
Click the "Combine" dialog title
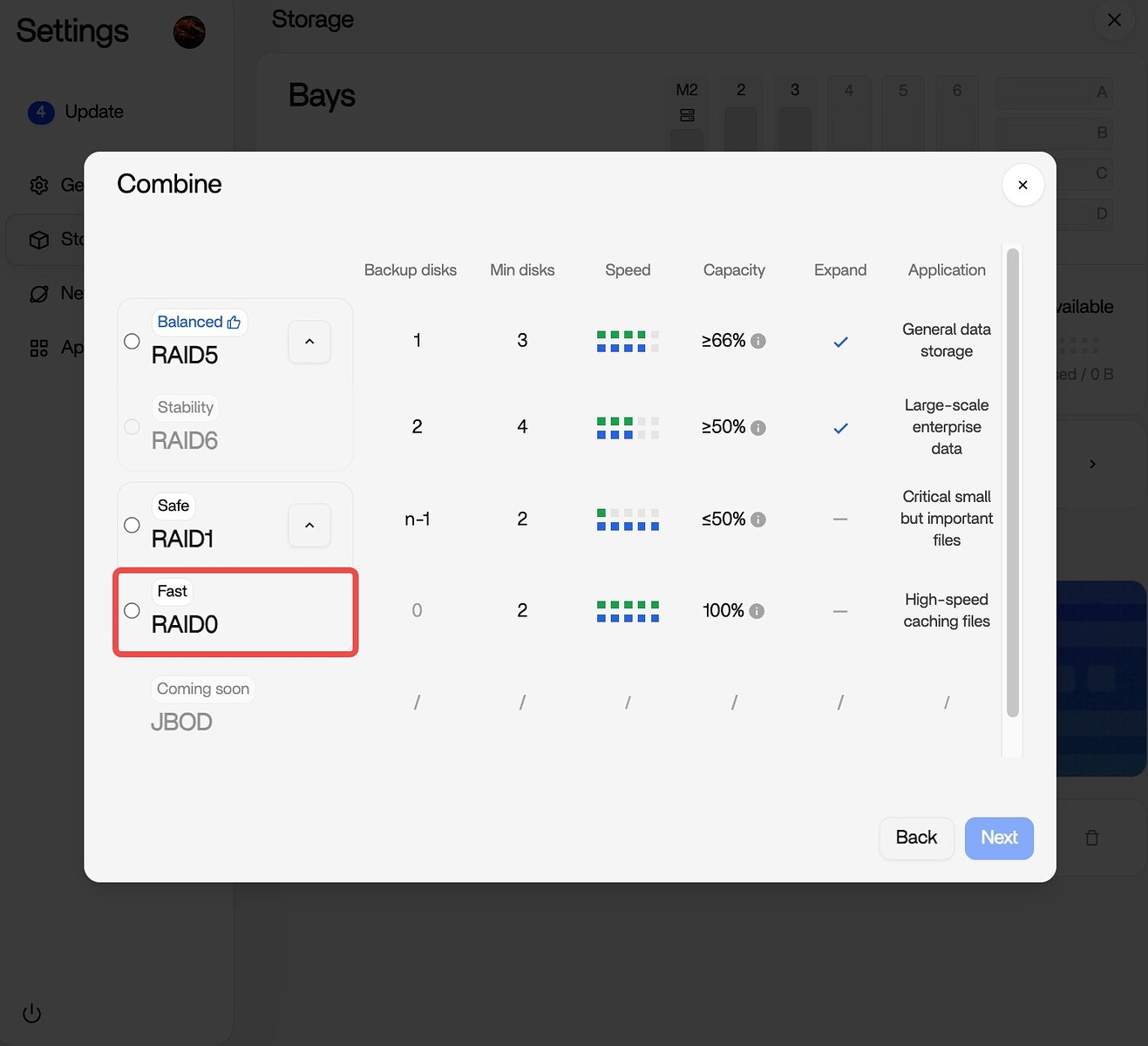[x=169, y=184]
